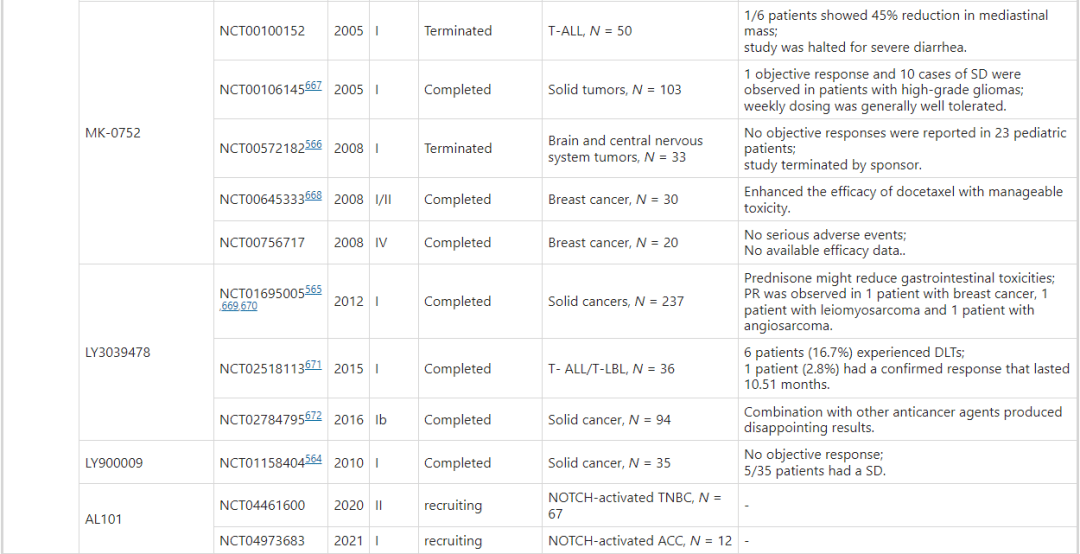
Task: Follow citation 672 beside NCT02784795
Action: [x=314, y=417]
